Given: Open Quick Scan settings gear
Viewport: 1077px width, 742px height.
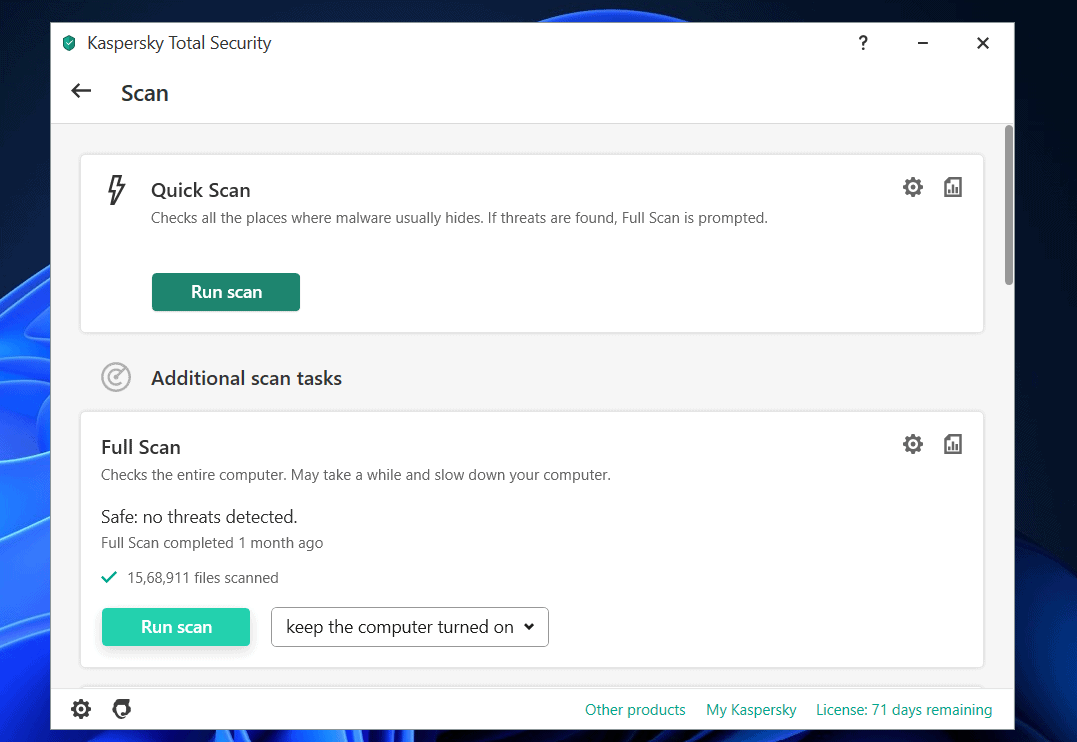Looking at the screenshot, I should tap(912, 187).
